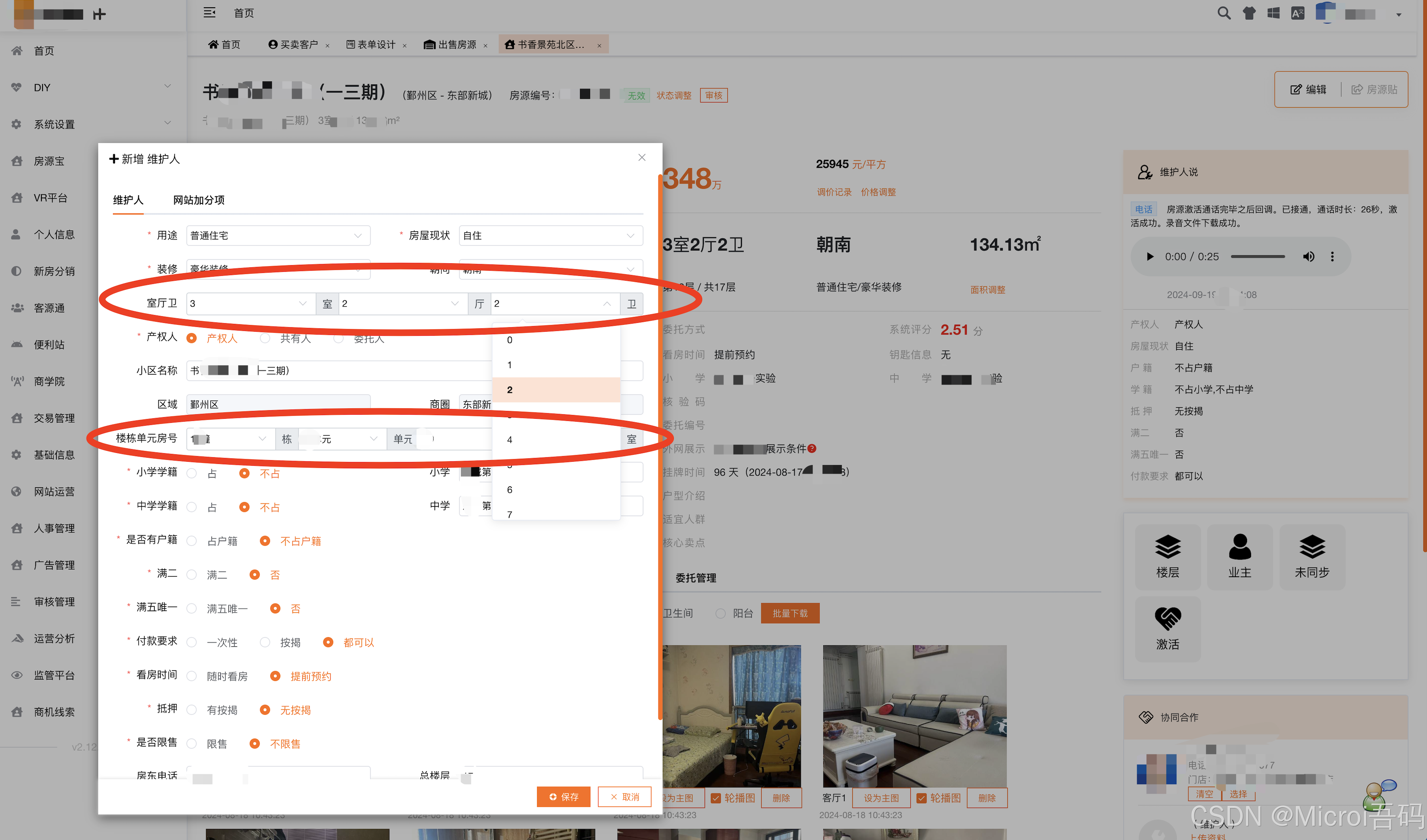Image resolution: width=1427 pixels, height=840 pixels.
Task: Choose 0 in the open dropdown list
Action: [556, 340]
